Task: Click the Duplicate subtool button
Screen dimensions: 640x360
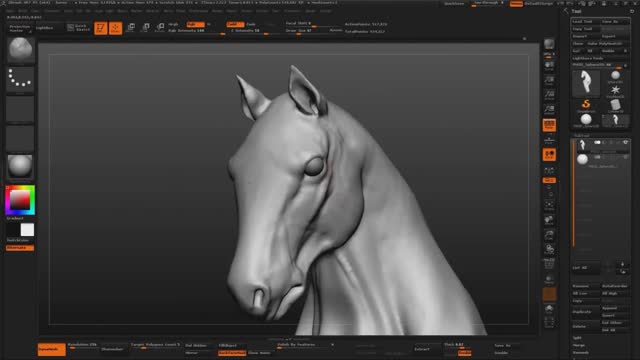Action: click(x=585, y=311)
